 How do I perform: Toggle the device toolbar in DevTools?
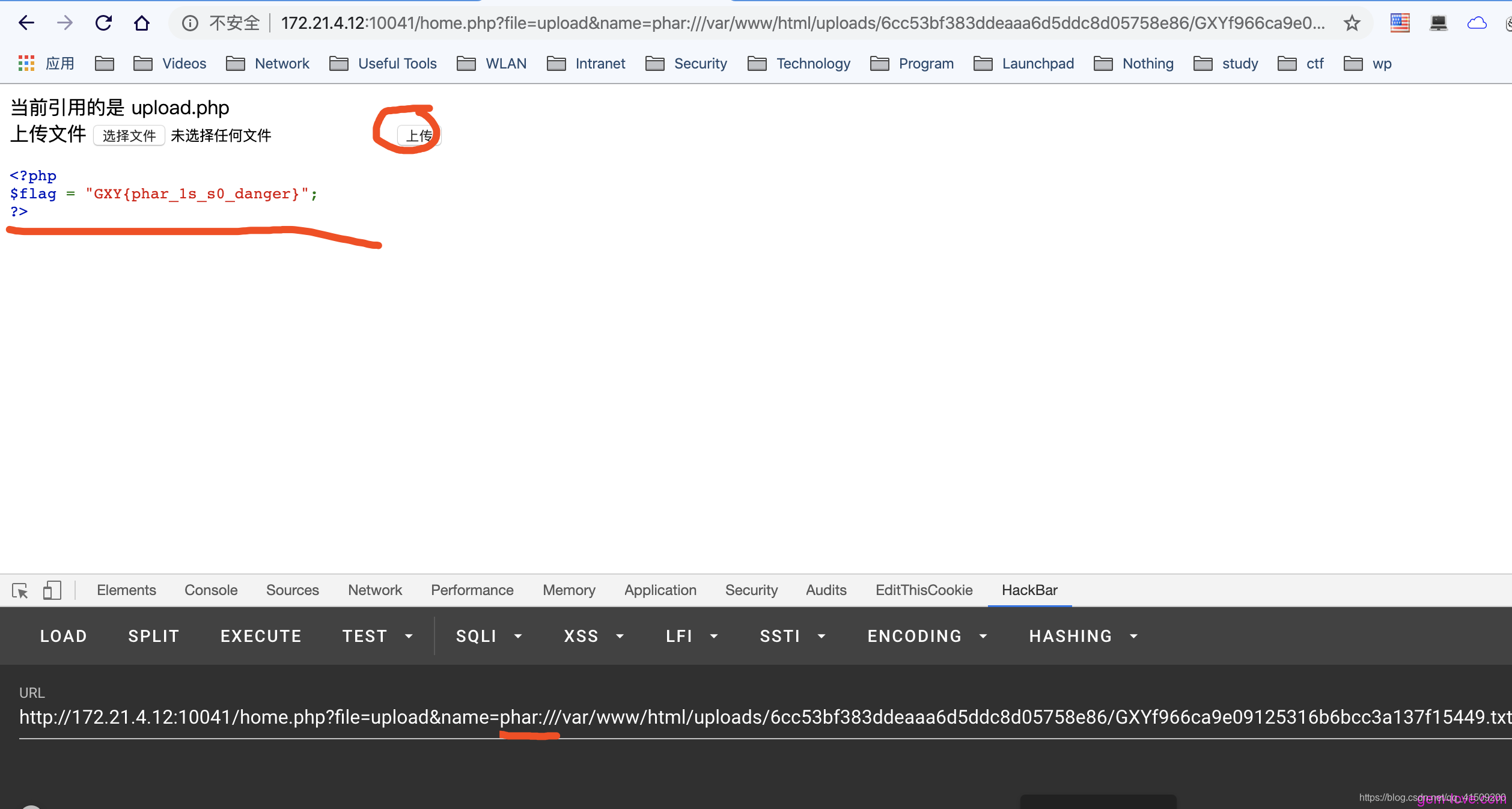click(52, 590)
